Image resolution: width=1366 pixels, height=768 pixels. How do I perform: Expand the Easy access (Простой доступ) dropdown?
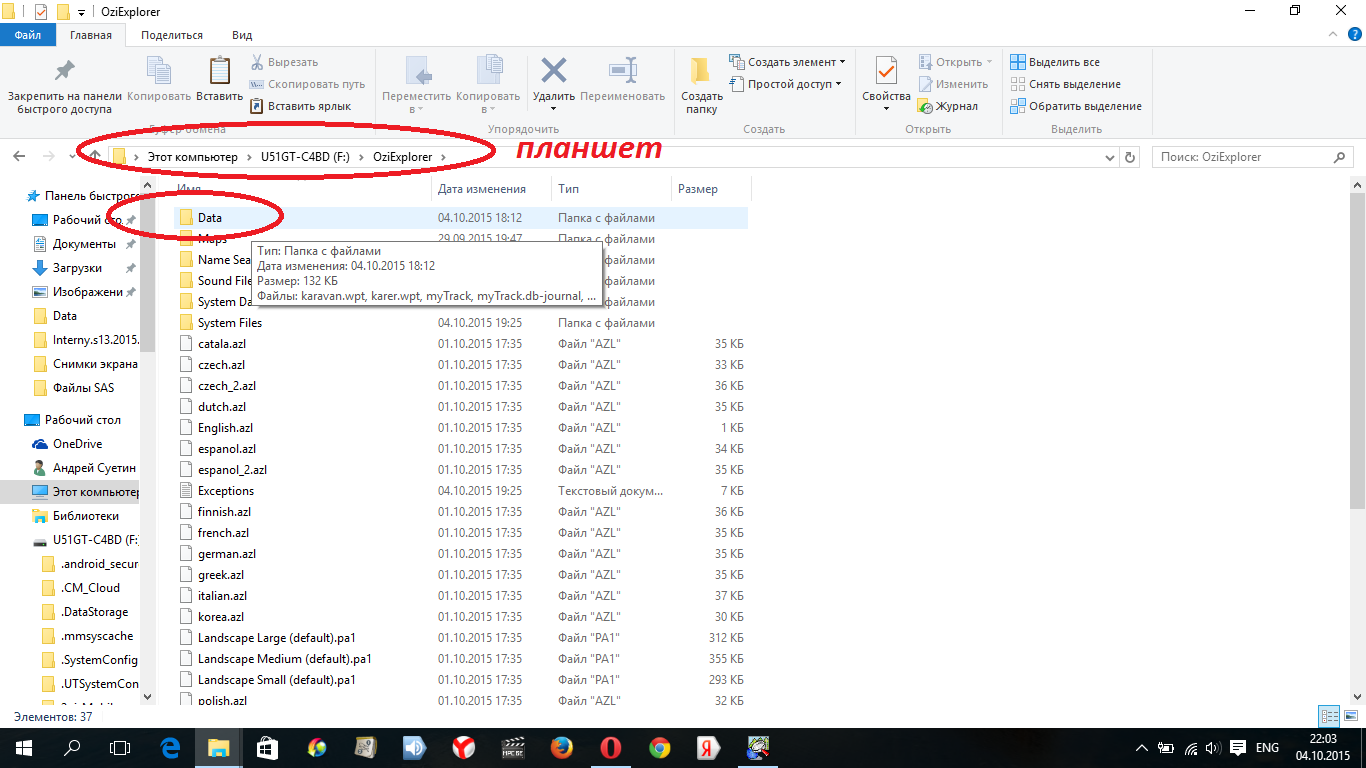click(x=787, y=84)
